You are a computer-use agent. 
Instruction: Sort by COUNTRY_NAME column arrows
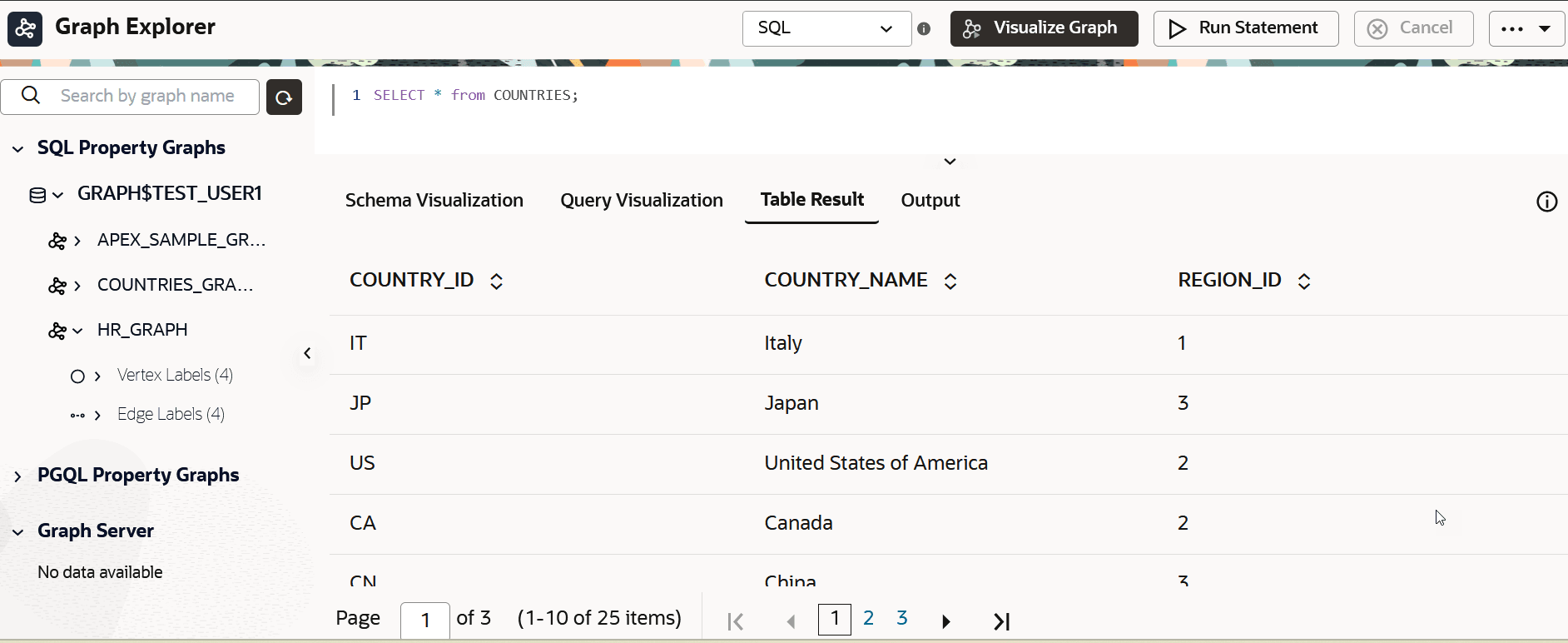click(950, 282)
